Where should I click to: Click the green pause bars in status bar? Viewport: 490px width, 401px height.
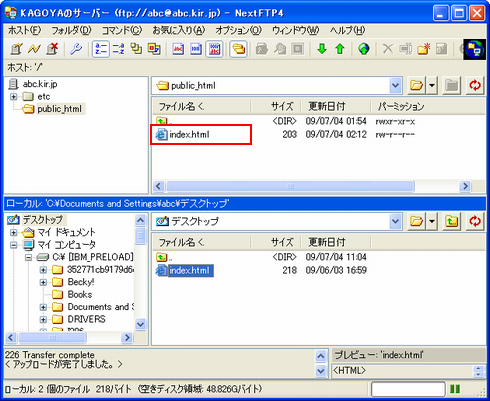click(x=455, y=389)
